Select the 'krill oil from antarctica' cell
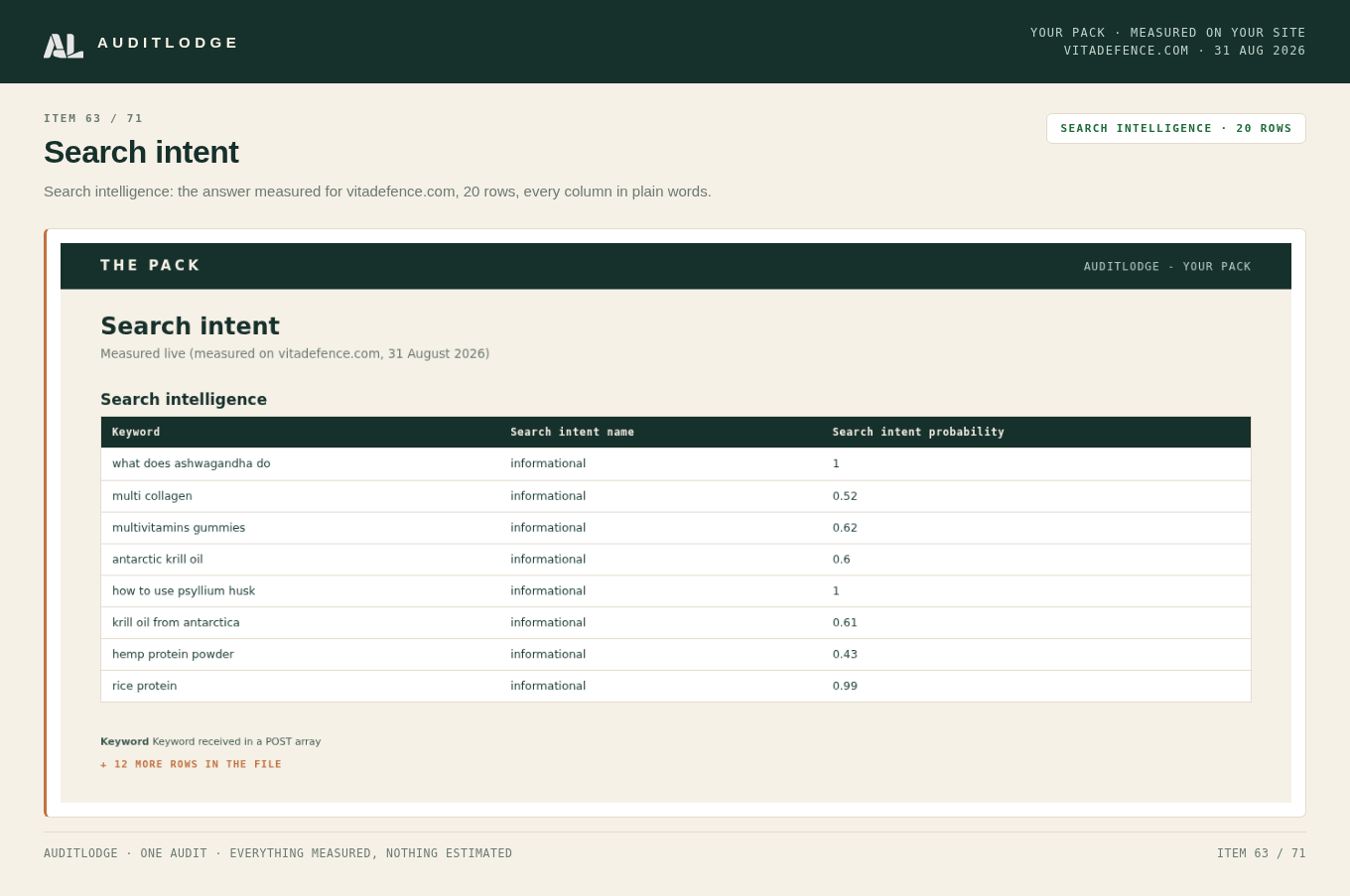The width and height of the screenshot is (1350, 896). click(x=176, y=623)
